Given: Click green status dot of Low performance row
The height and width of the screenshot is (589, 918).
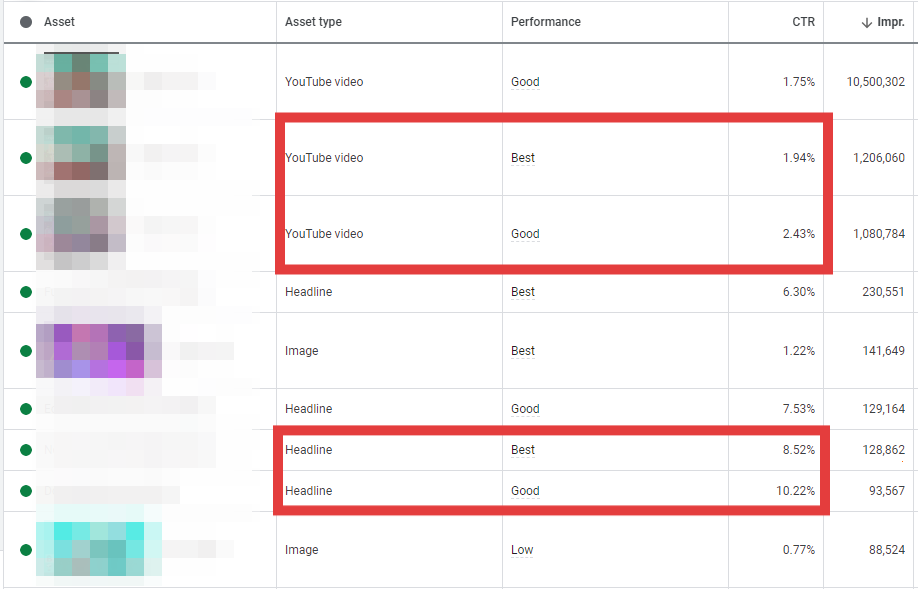Looking at the screenshot, I should (26, 550).
